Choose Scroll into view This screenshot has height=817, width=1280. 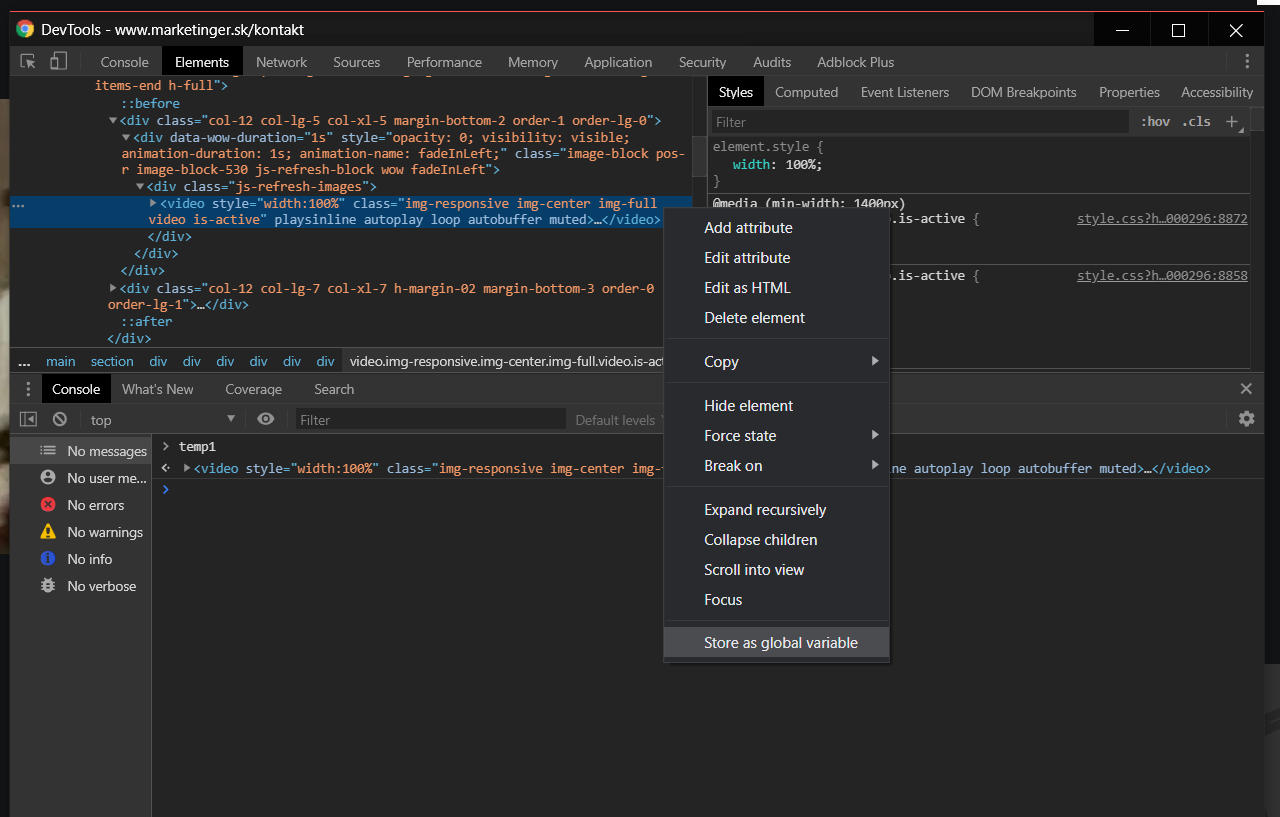pyautogui.click(x=777, y=570)
